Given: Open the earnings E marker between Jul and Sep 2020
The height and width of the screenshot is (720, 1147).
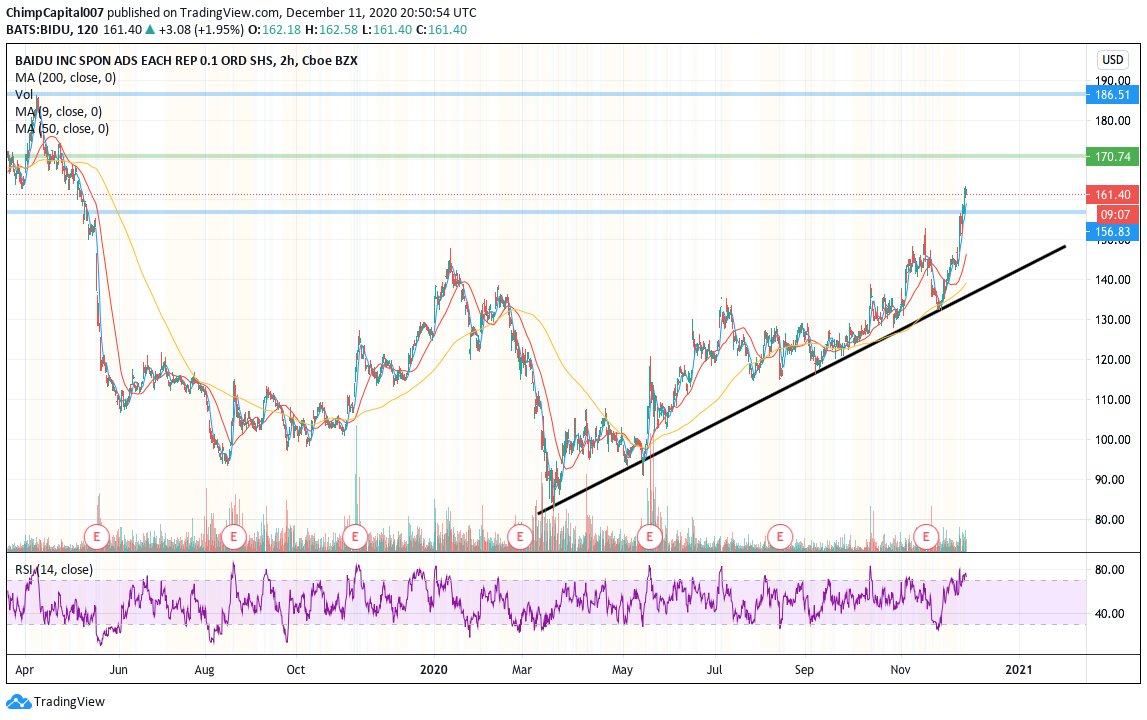Looking at the screenshot, I should [780, 537].
